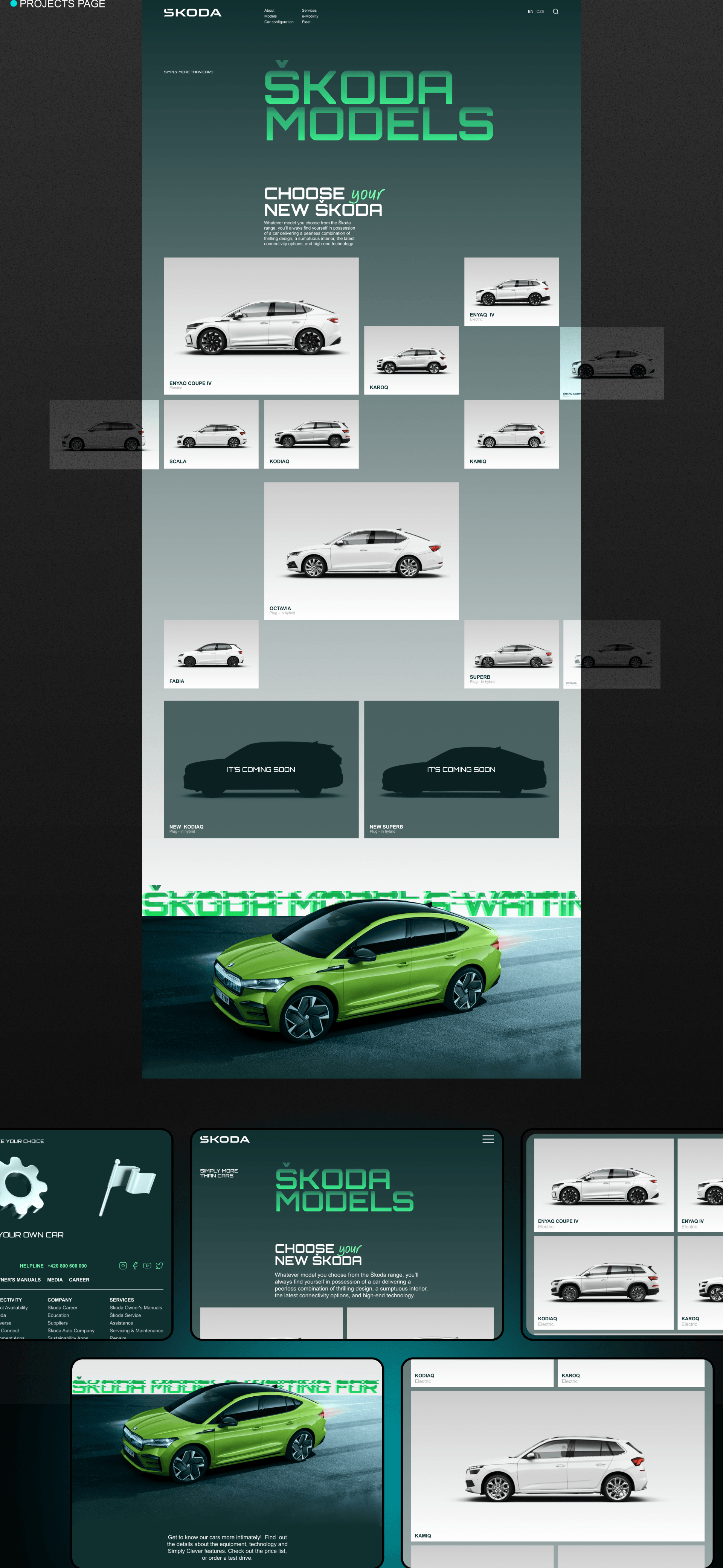723x1568 pixels.
Task: Select the NEW KODIAQ coming soon card
Action: click(x=261, y=769)
